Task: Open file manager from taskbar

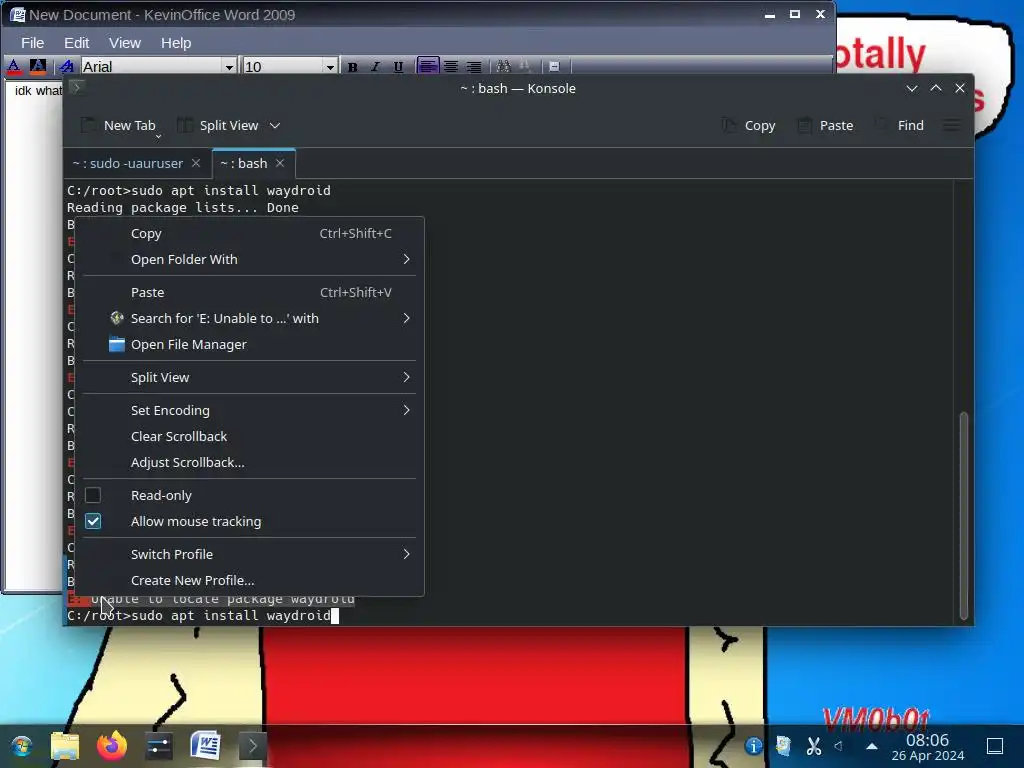Action: pyautogui.click(x=65, y=746)
